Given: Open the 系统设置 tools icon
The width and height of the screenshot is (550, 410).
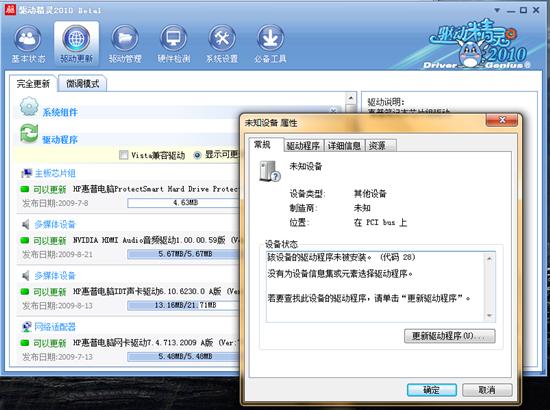Looking at the screenshot, I should click(x=222, y=38).
